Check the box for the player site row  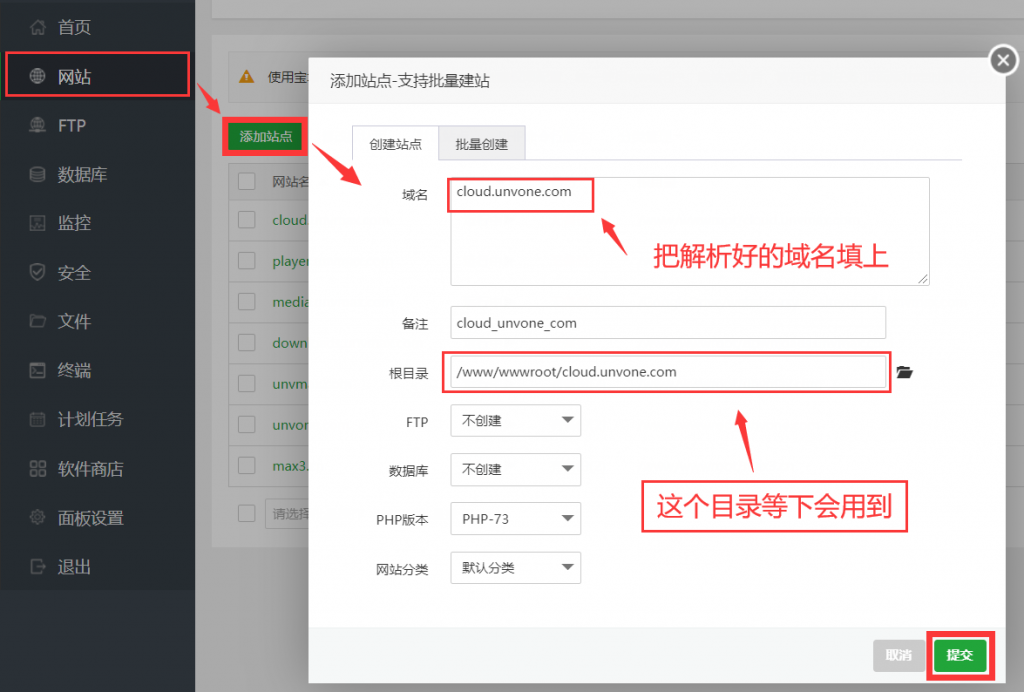point(247,260)
